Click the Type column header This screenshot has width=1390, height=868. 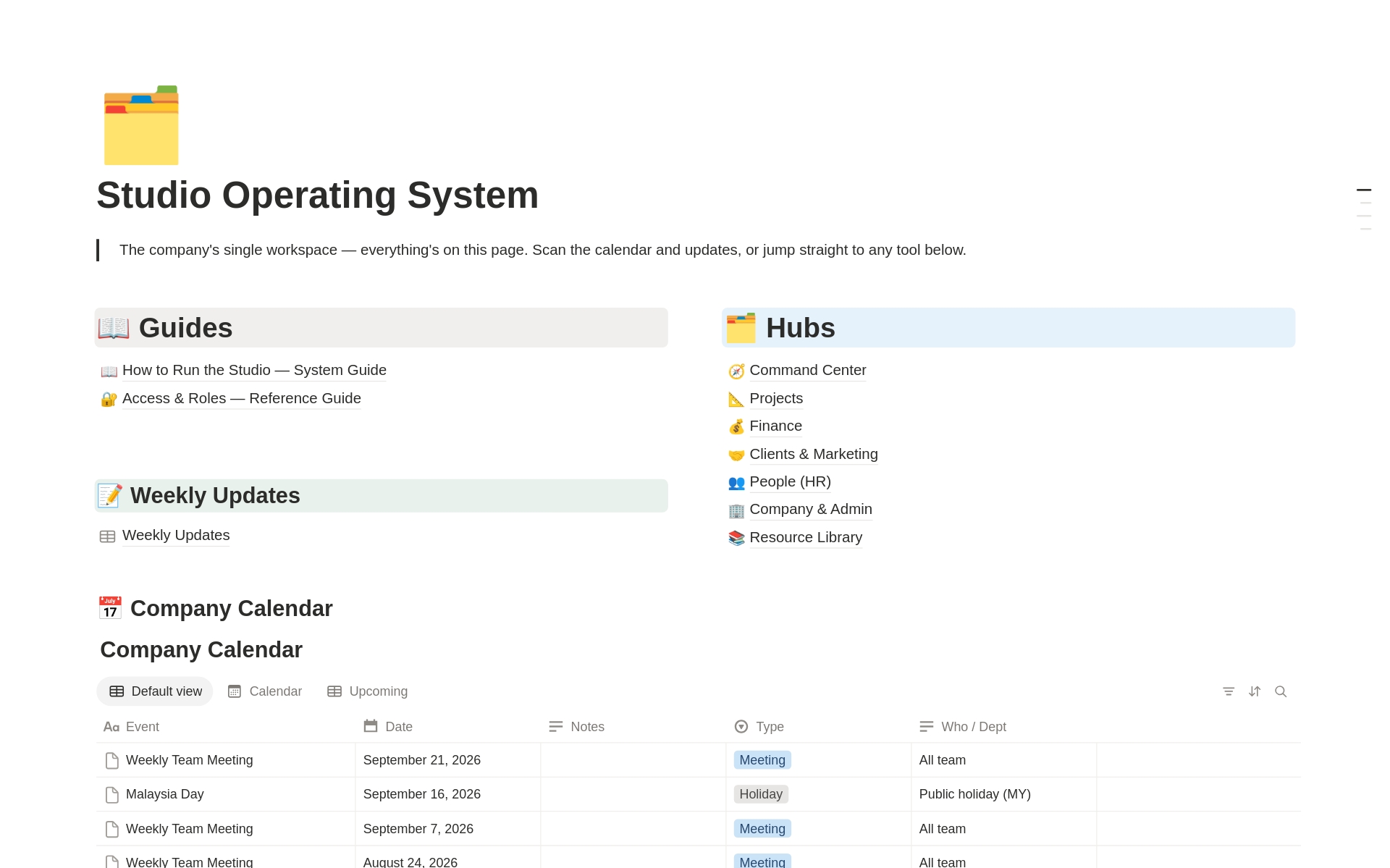(x=818, y=727)
